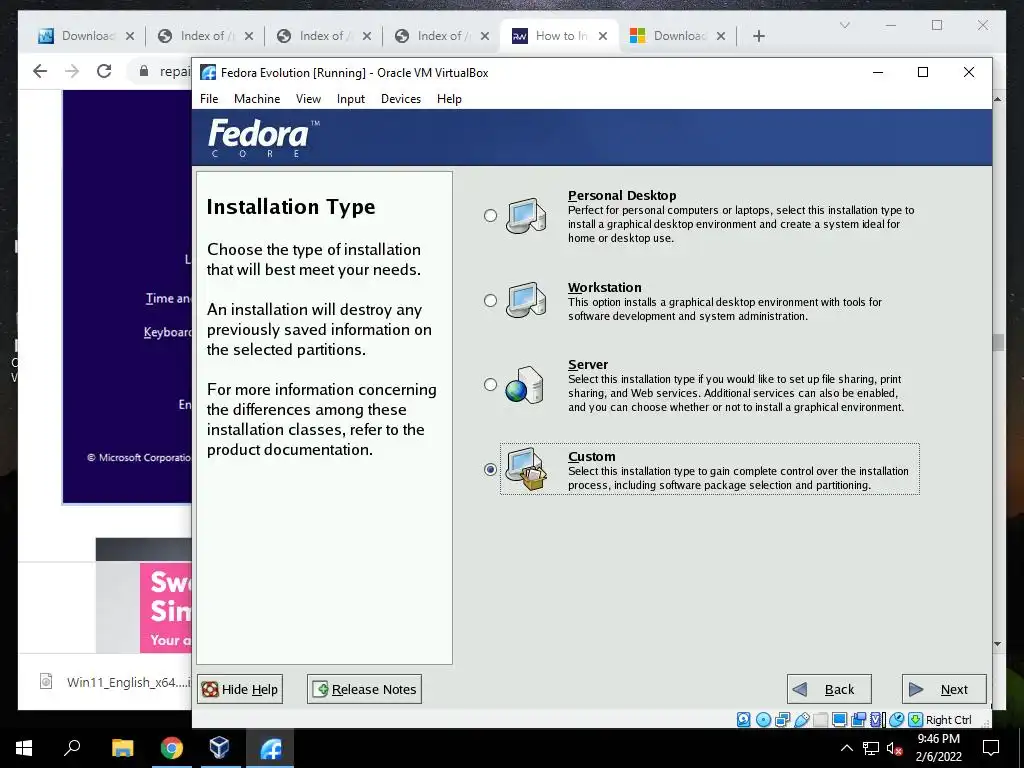Image resolution: width=1024 pixels, height=768 pixels.
Task: Click Fedora VM taskbar icon
Action: click(x=270, y=748)
